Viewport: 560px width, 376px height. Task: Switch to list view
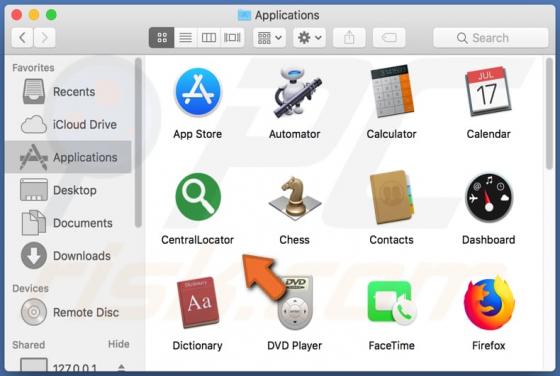tap(185, 37)
